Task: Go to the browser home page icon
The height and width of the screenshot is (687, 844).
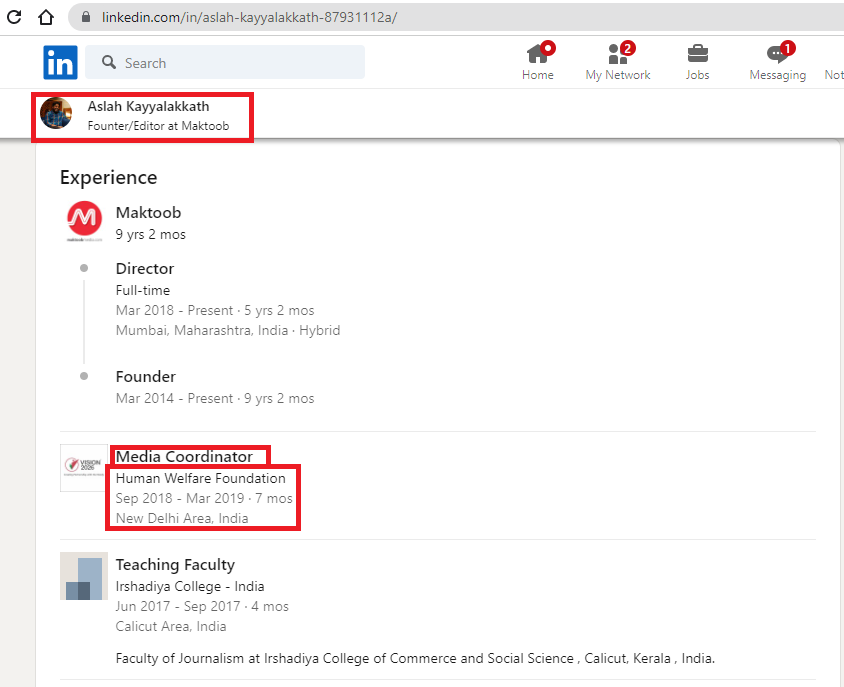Action: click(x=46, y=17)
